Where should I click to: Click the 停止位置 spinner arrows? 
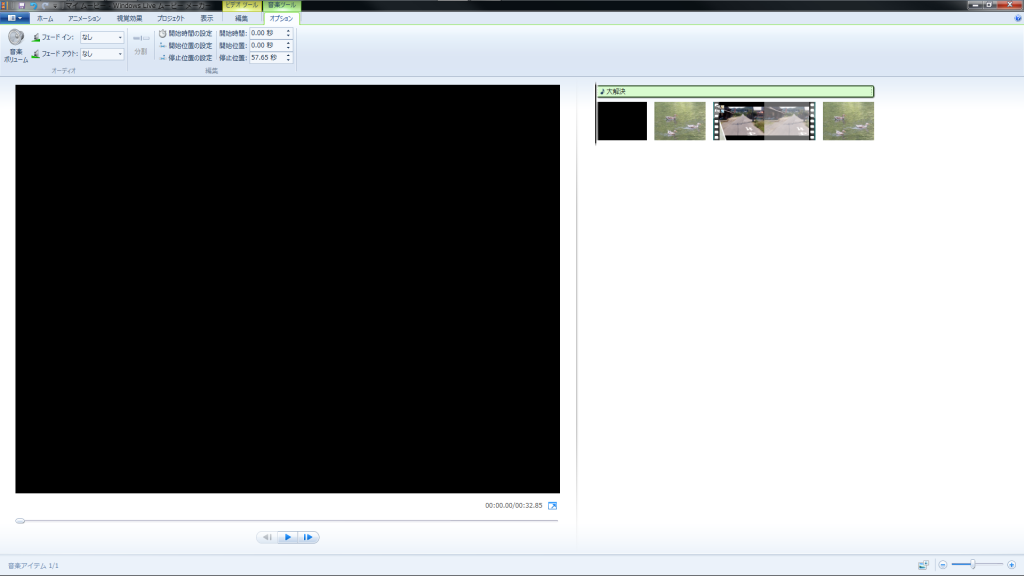pyautogui.click(x=288, y=57)
